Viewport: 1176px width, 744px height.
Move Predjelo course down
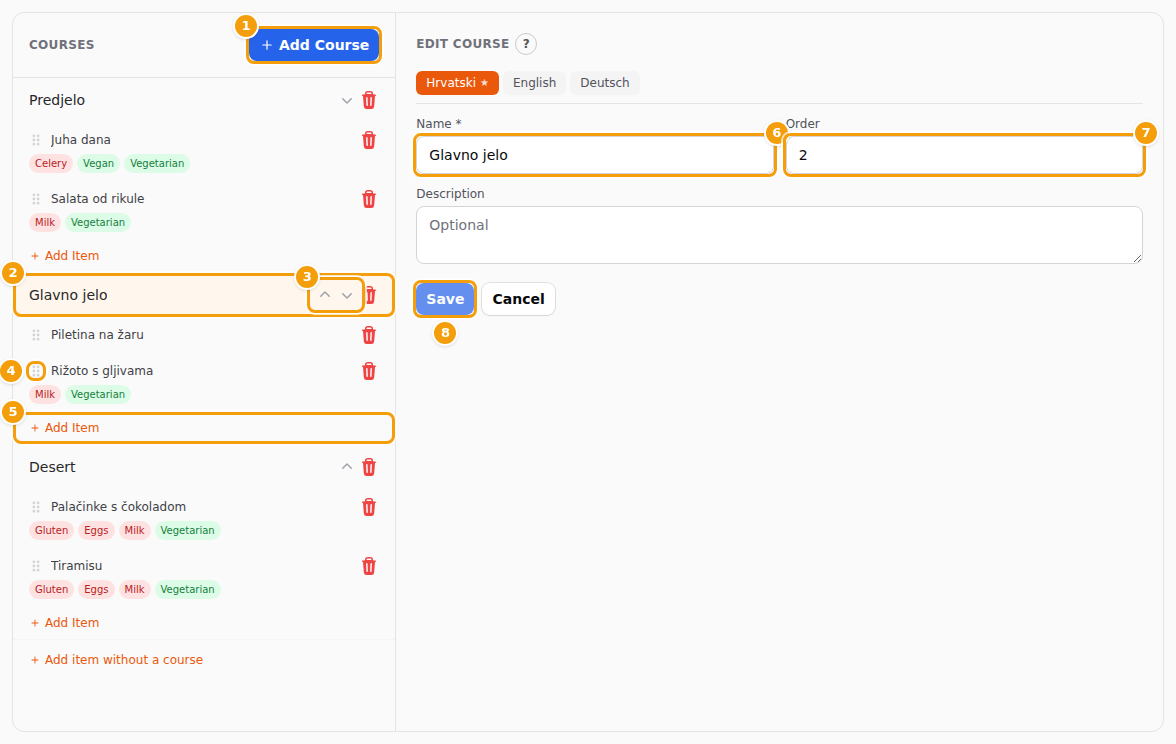pyautogui.click(x=346, y=100)
